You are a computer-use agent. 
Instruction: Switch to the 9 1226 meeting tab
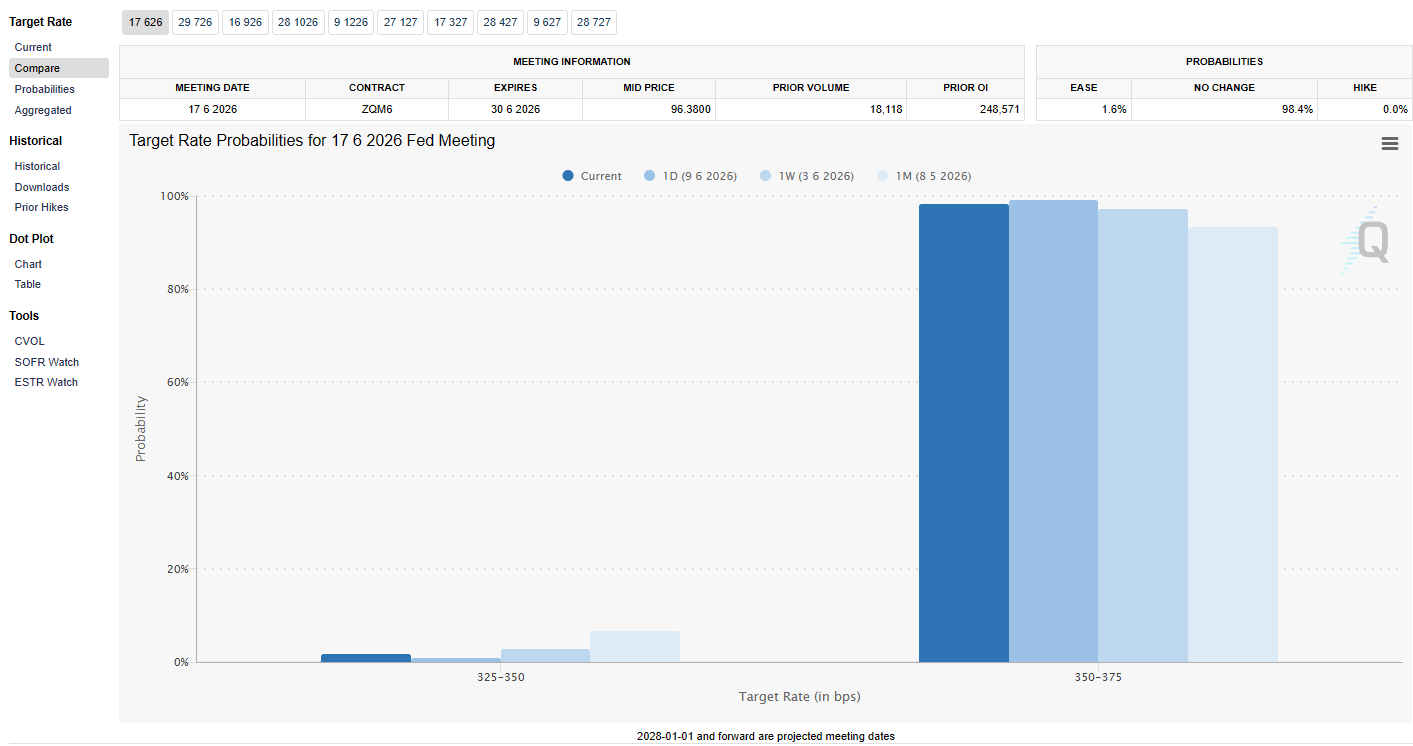(350, 22)
